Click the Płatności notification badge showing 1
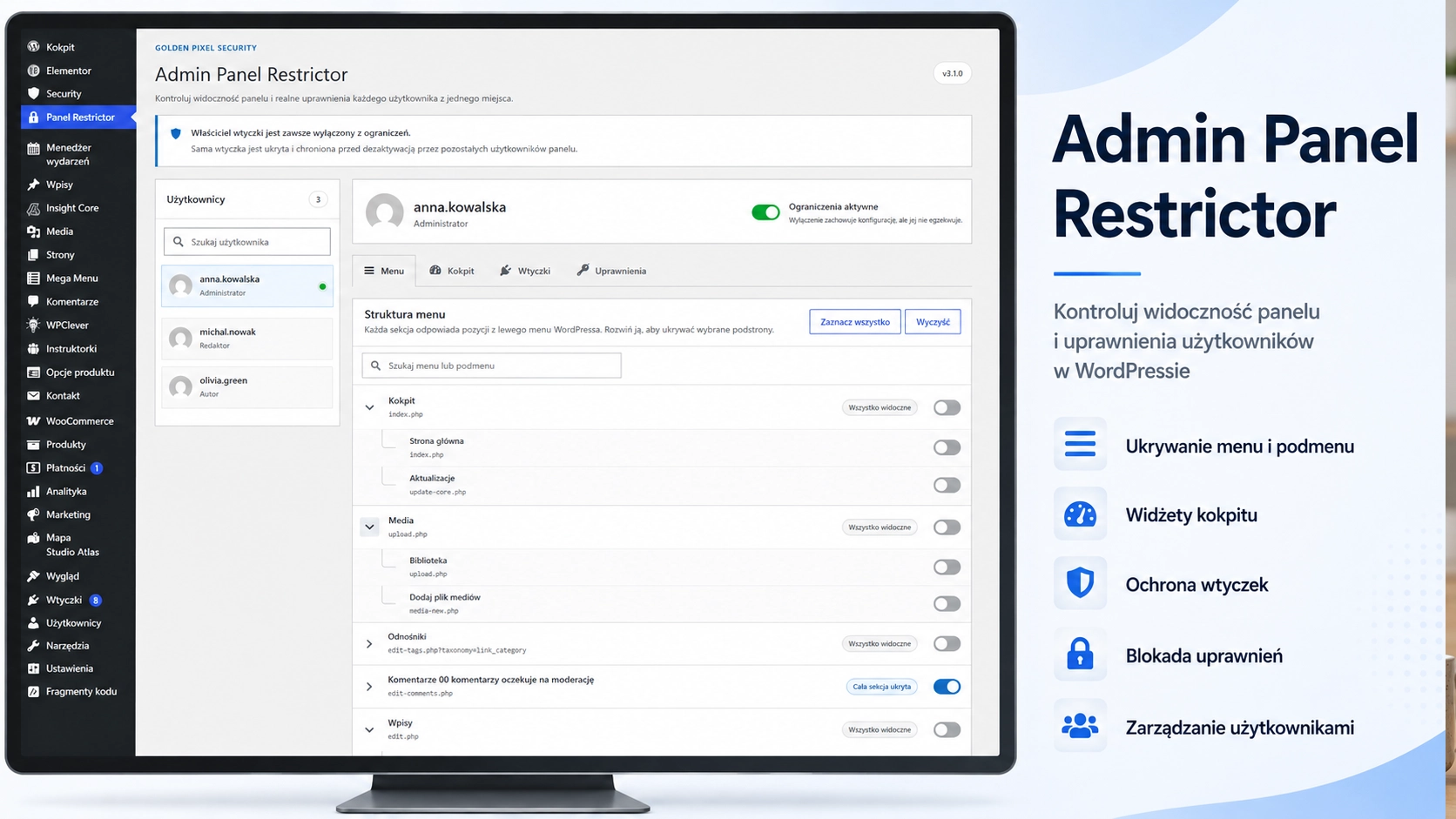Image resolution: width=1456 pixels, height=819 pixels. click(97, 467)
